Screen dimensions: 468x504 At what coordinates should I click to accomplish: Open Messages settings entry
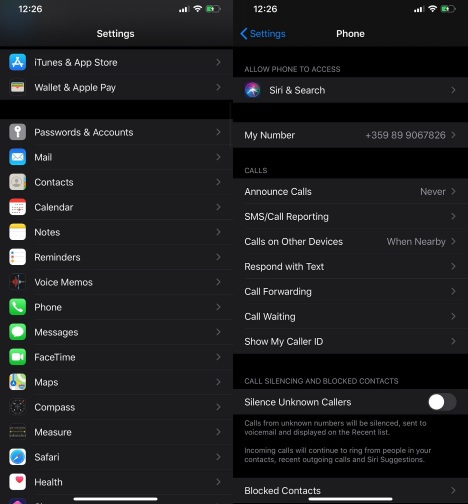click(x=116, y=332)
